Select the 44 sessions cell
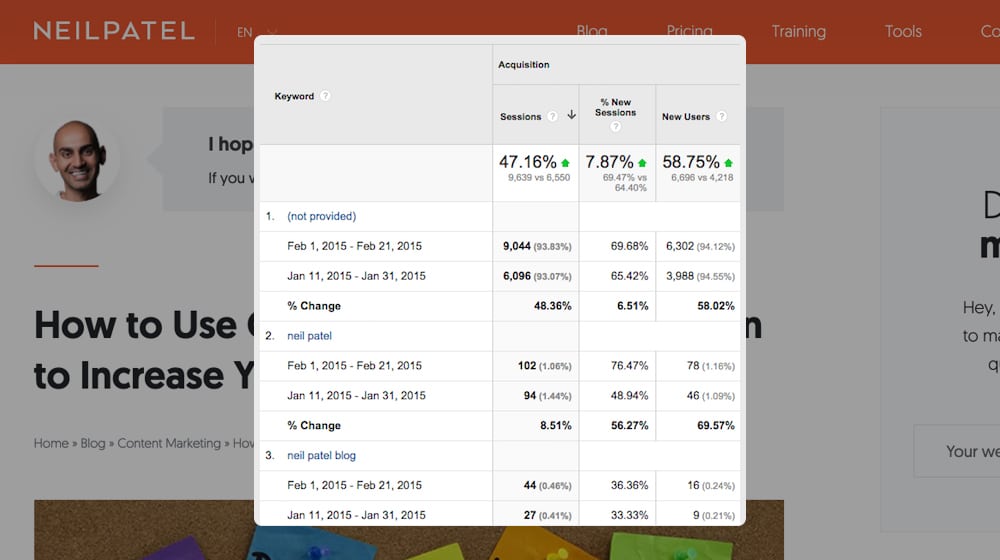The image size is (1000, 560). pyautogui.click(x=536, y=485)
